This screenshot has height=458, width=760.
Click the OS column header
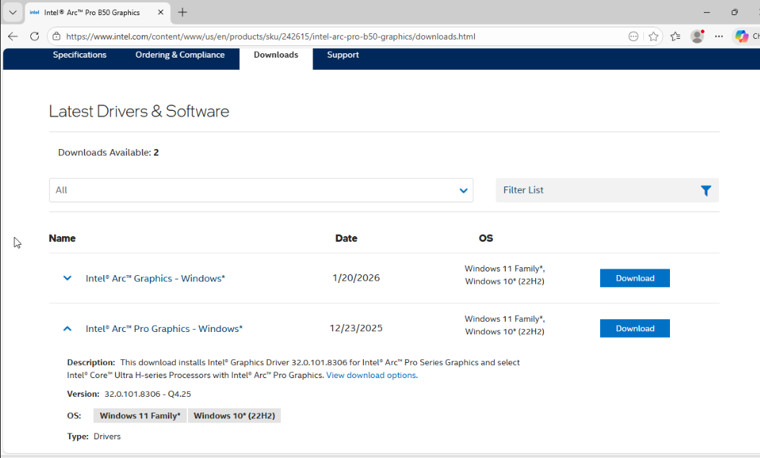pos(486,238)
